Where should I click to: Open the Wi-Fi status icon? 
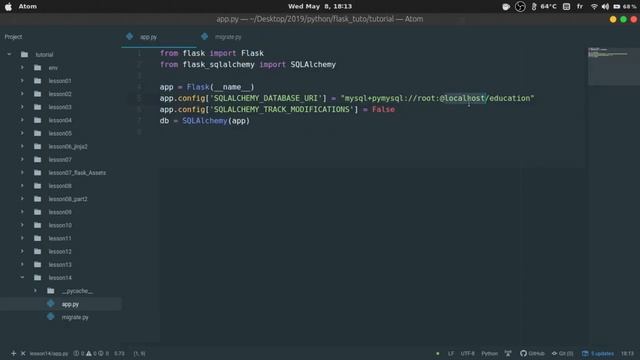[x=594, y=7]
